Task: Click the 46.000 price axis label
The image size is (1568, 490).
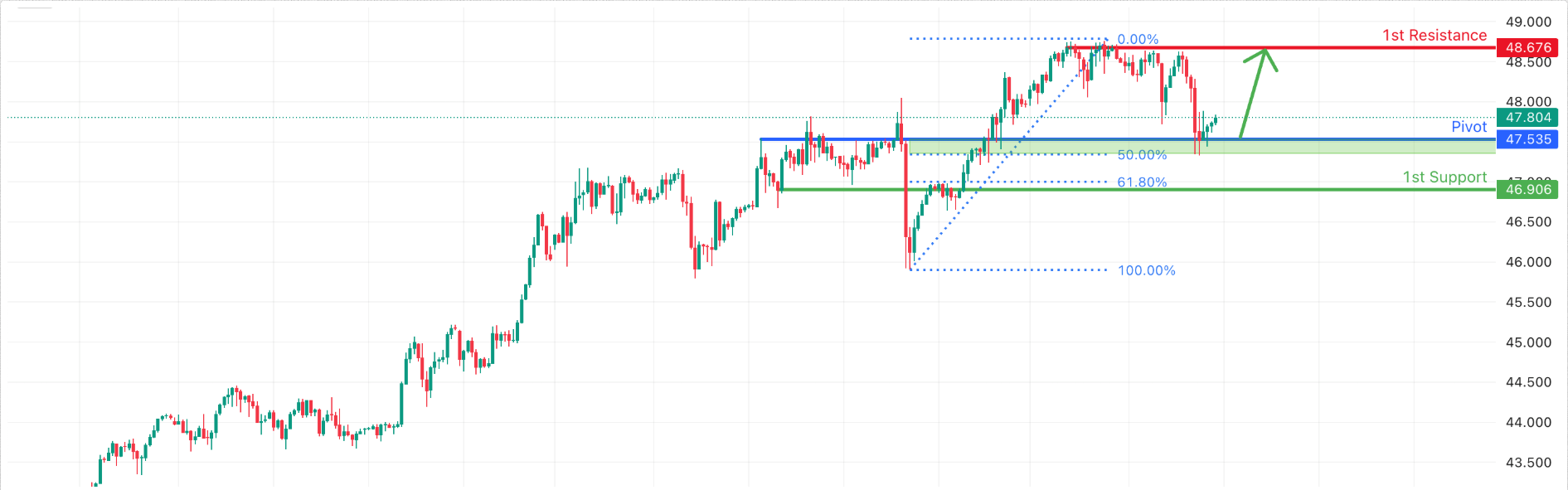Action: pyautogui.click(x=1528, y=262)
